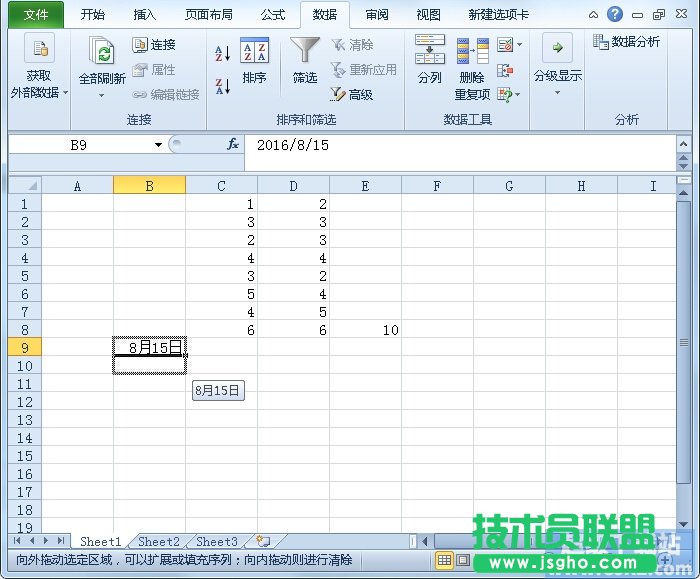Image resolution: width=700 pixels, height=579 pixels.
Task: Click the what-if analysis icon
Action: 505,95
